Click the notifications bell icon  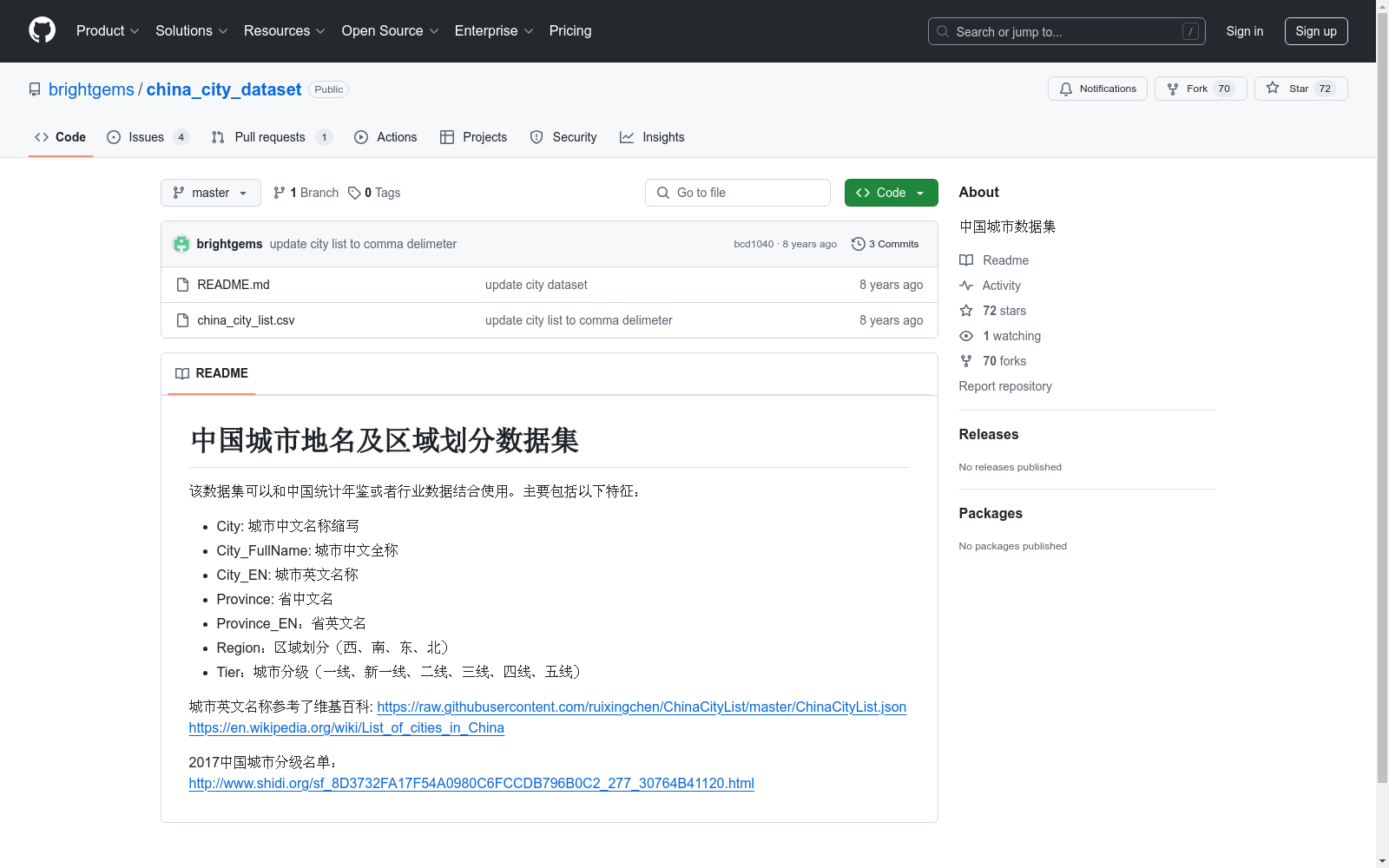(x=1066, y=89)
